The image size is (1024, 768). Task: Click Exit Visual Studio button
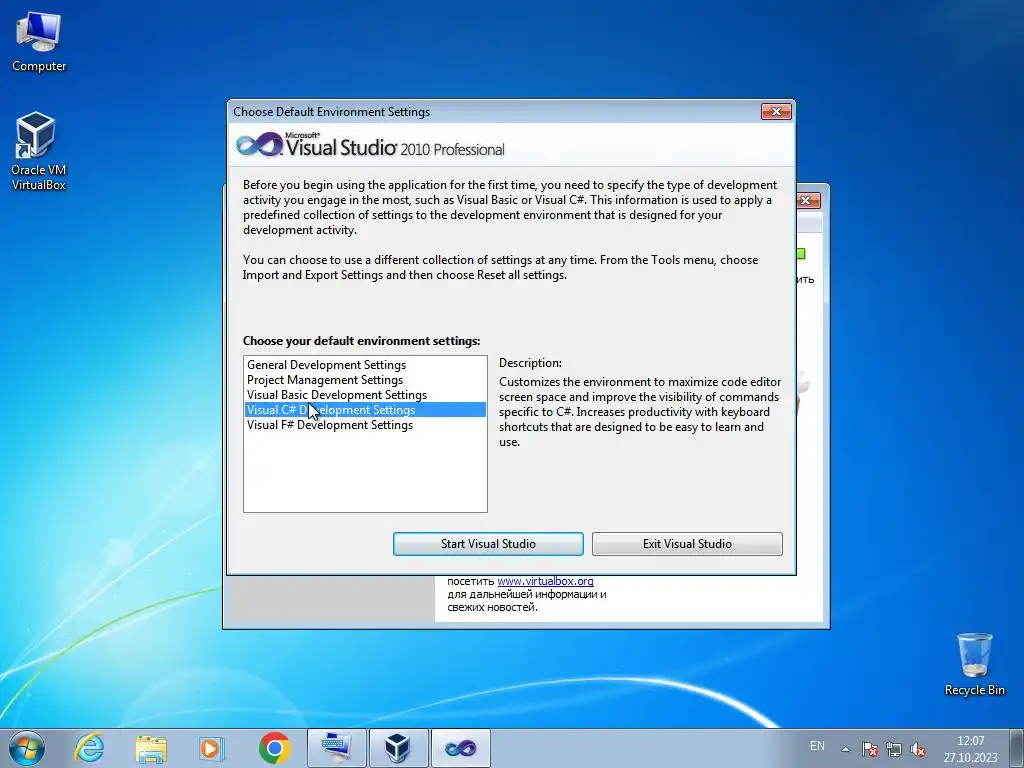click(687, 544)
